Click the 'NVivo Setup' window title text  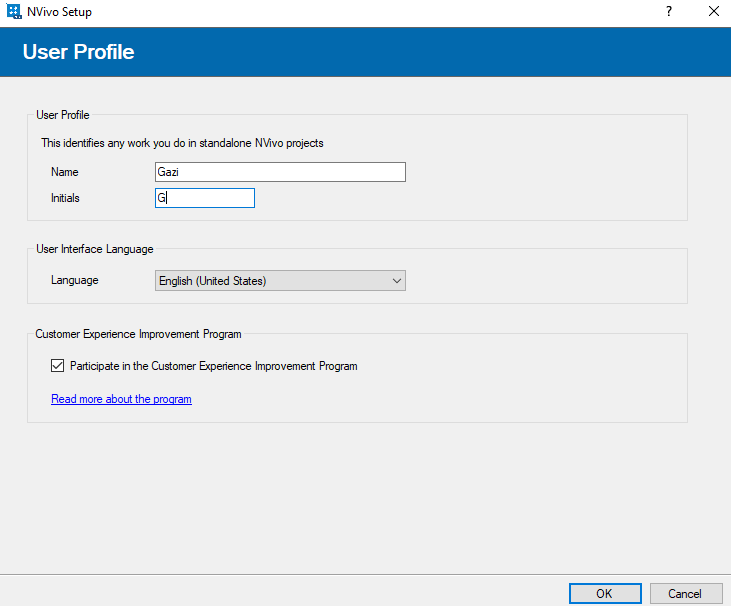59,12
